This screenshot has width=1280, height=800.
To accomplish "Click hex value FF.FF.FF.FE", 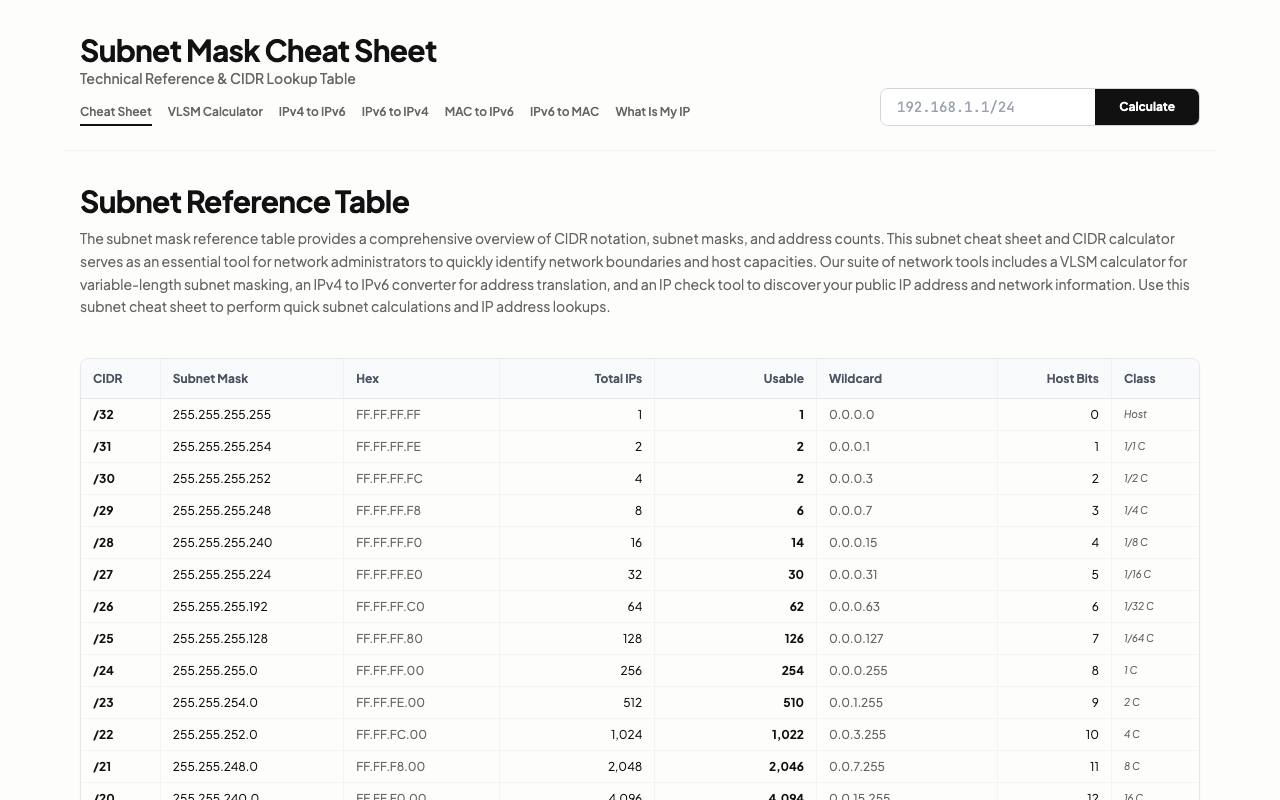I will click(388, 447).
